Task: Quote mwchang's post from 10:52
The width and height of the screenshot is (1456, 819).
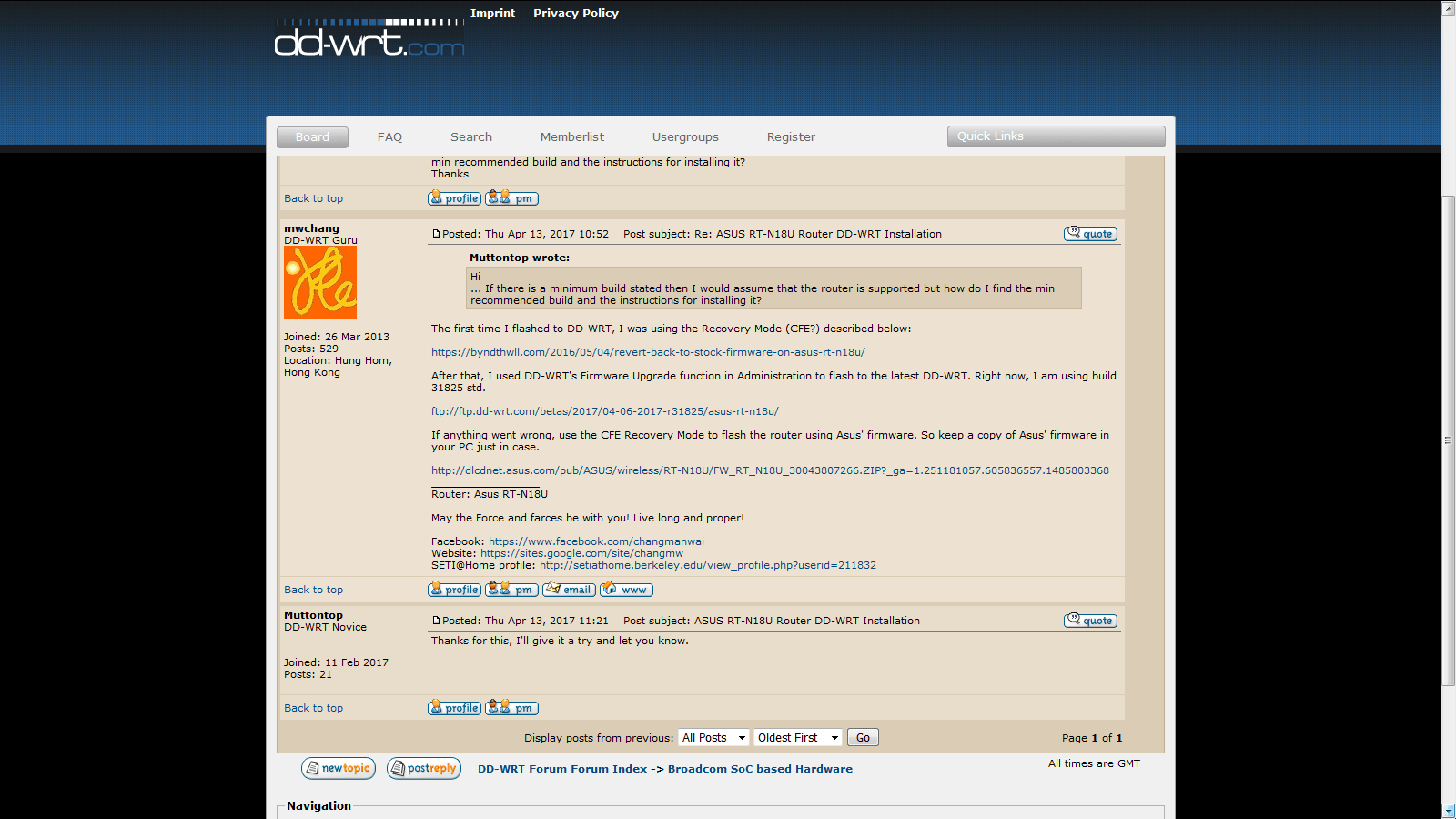Action: pyautogui.click(x=1090, y=234)
